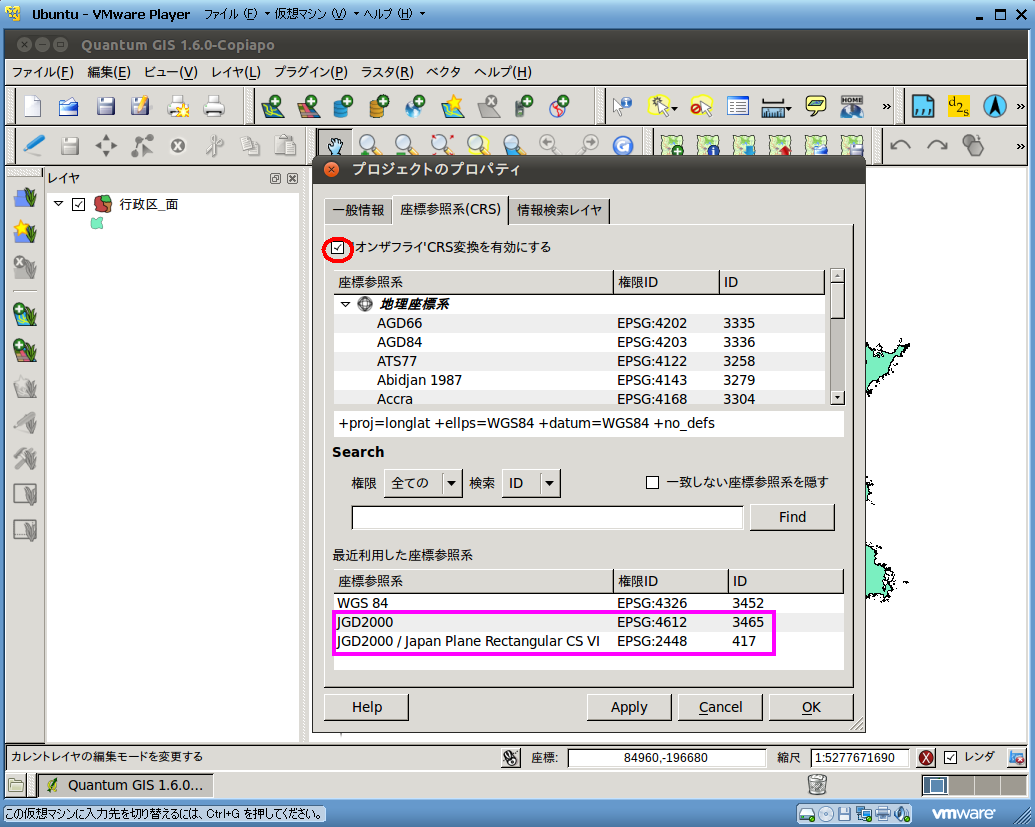Open project with the folder icon
This screenshot has height=827, width=1035.
[69, 106]
